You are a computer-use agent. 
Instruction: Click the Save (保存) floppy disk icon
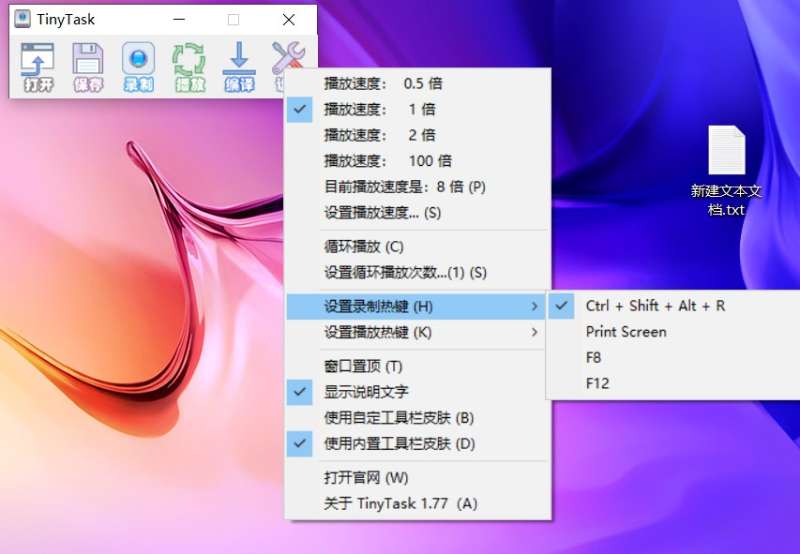pyautogui.click(x=88, y=67)
